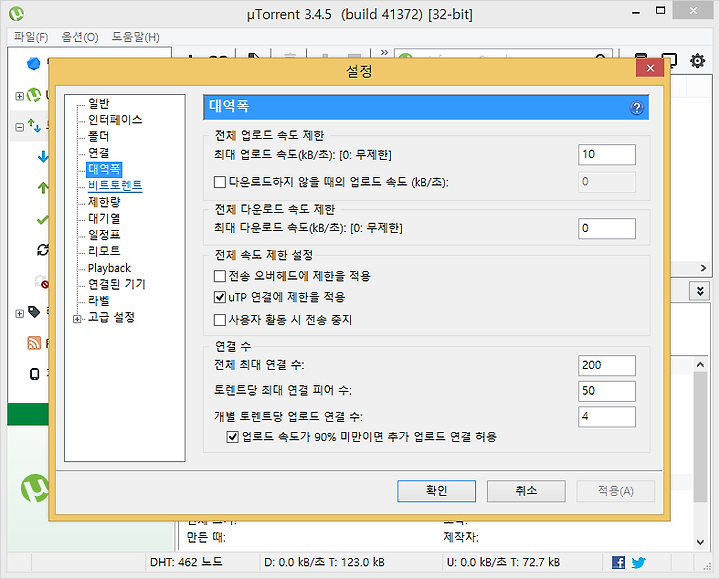Click upload status 'U: 0.0 kB/초 T: 72.7 kB'
This screenshot has width=720, height=579.
503,562
